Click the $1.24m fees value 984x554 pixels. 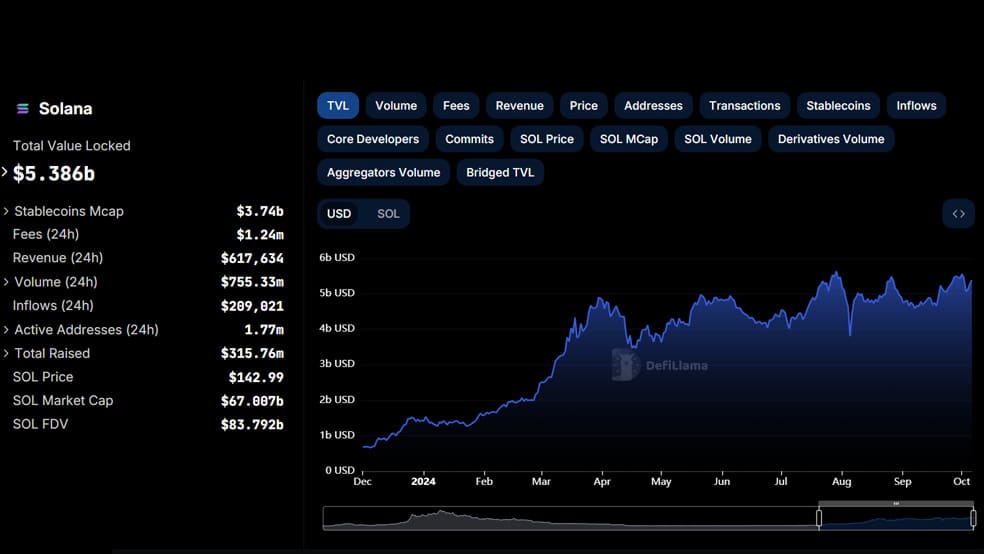(260, 235)
